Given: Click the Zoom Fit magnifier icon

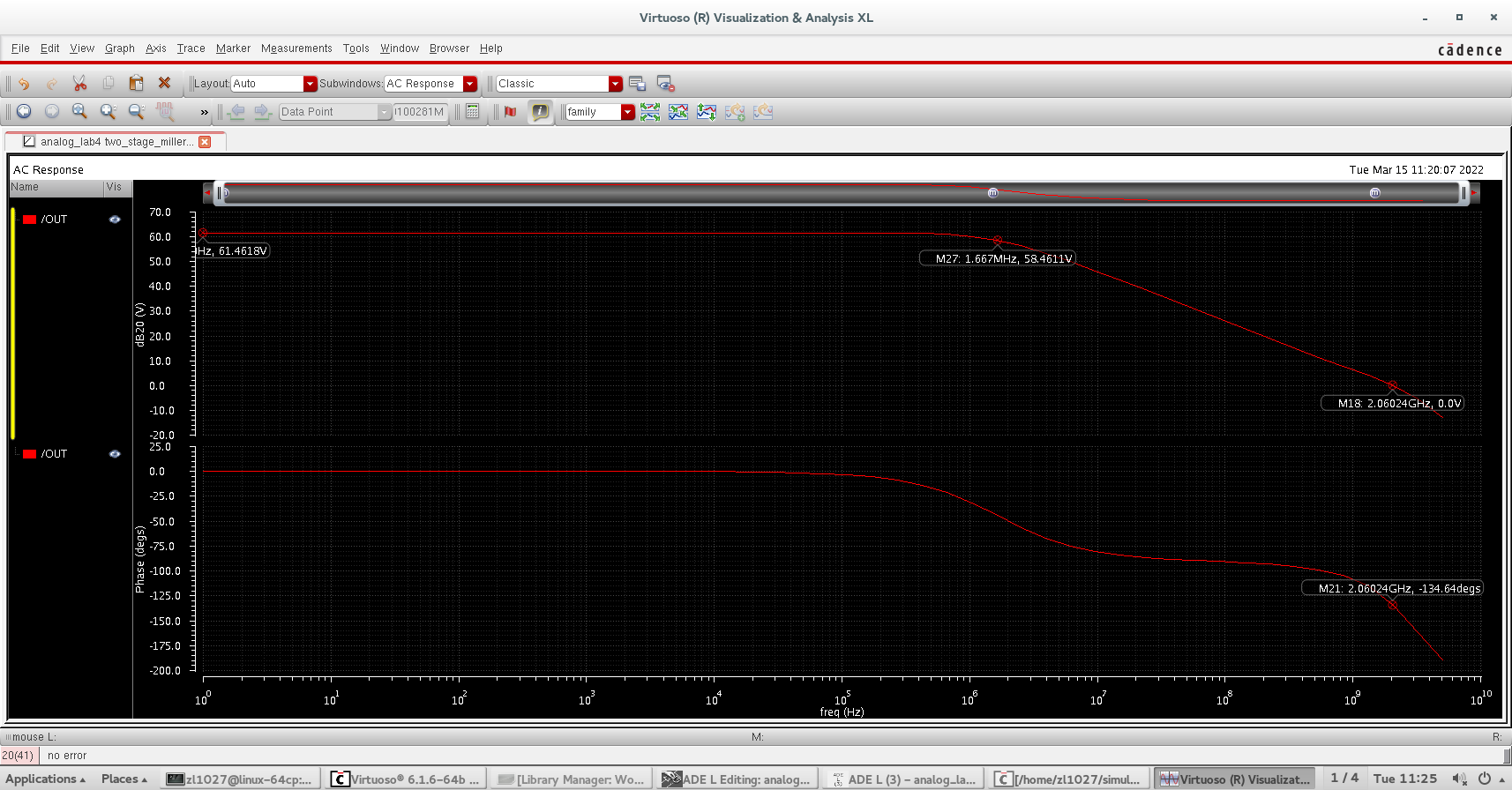Looking at the screenshot, I should point(79,111).
